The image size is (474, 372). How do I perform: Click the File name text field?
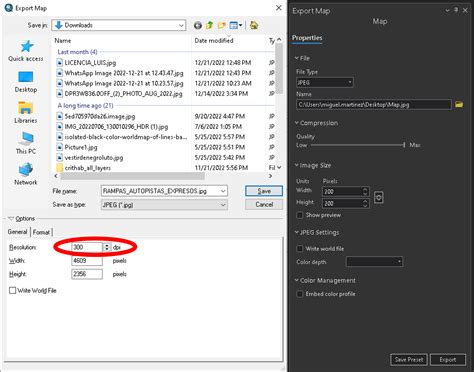(x=160, y=191)
